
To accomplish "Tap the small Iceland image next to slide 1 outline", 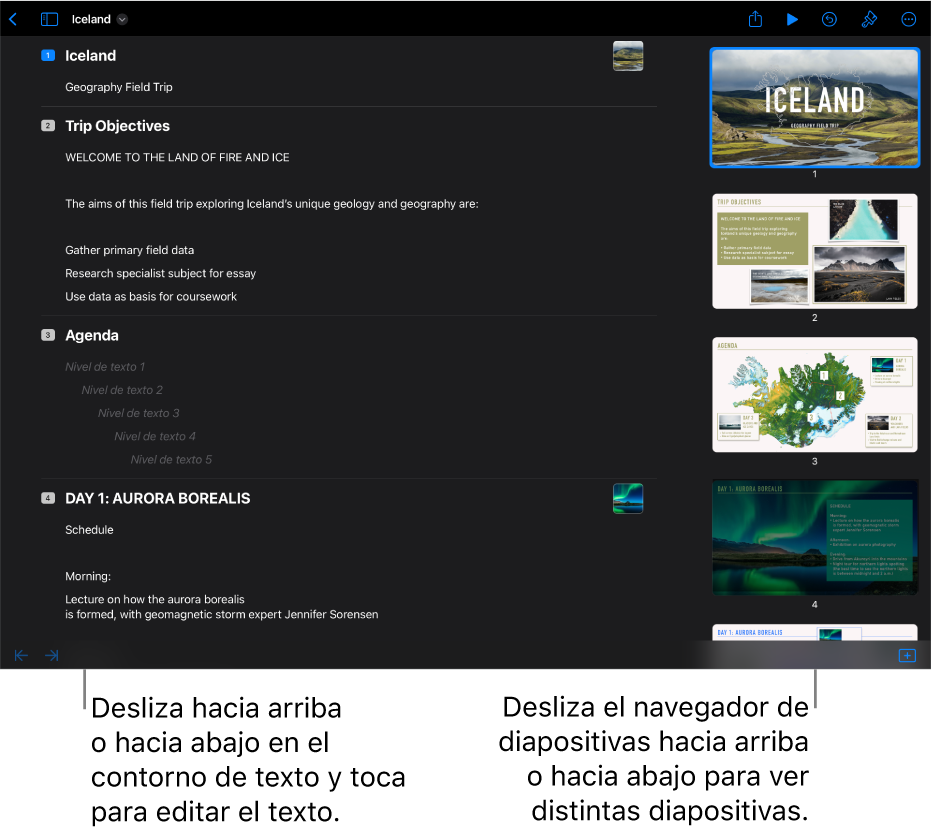I will (628, 56).
